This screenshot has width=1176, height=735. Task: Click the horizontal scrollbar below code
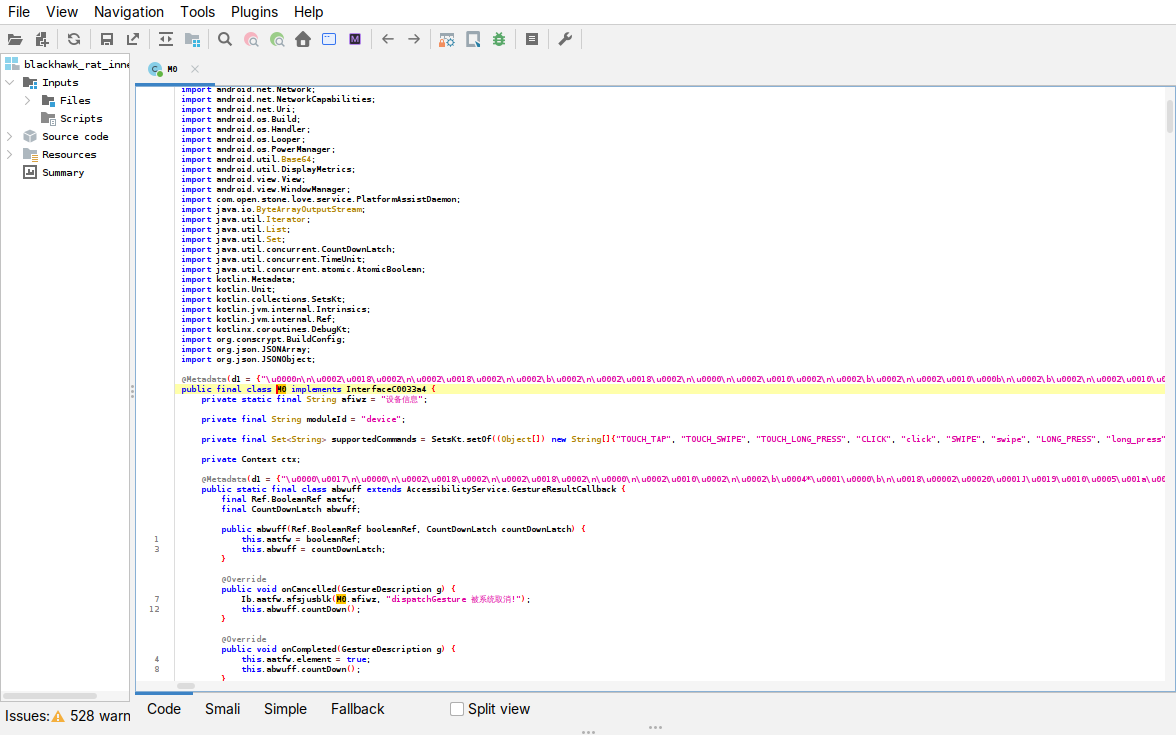click(186, 686)
